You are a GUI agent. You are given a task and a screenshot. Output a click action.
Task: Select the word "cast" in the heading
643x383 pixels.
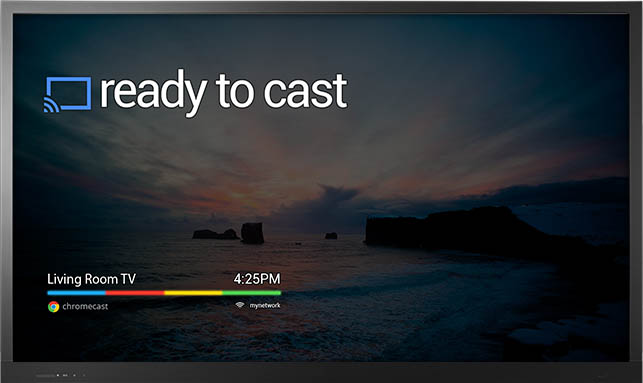click(x=306, y=91)
